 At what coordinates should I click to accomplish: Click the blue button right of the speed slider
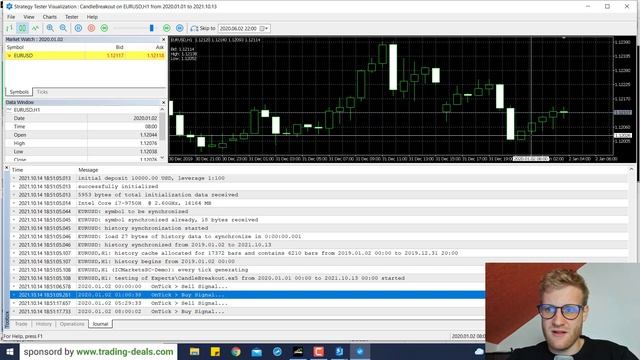coord(180,28)
